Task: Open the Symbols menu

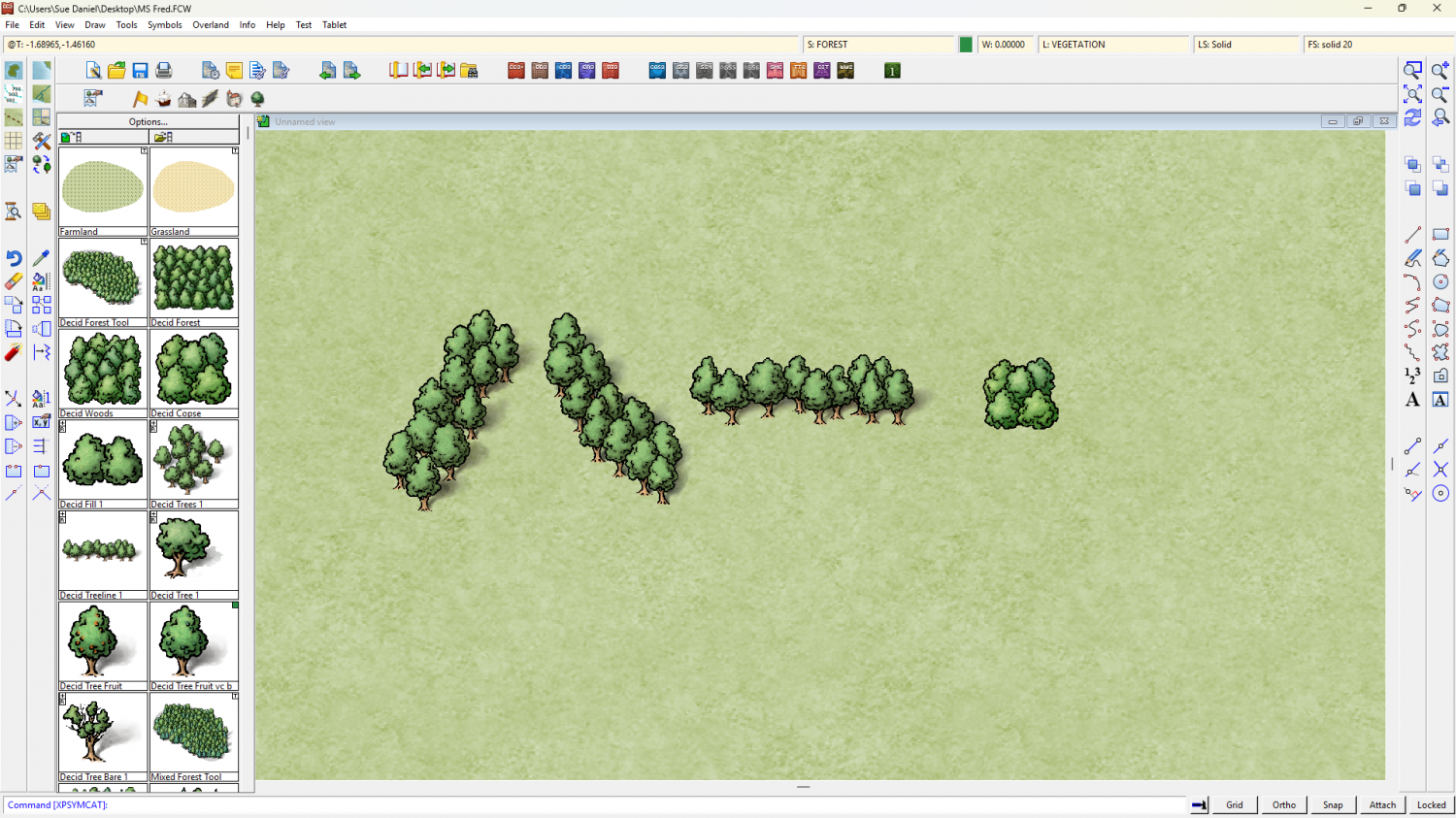Action: coord(164,25)
